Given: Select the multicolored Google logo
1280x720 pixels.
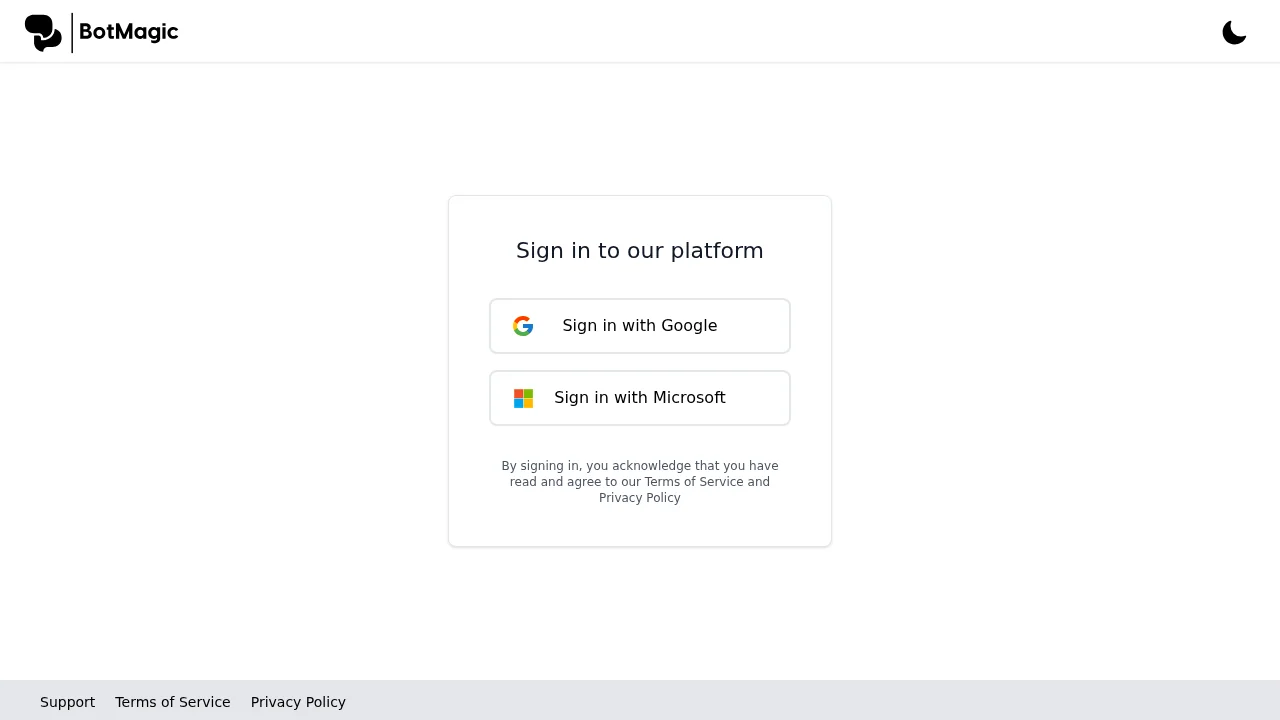Looking at the screenshot, I should 523,326.
